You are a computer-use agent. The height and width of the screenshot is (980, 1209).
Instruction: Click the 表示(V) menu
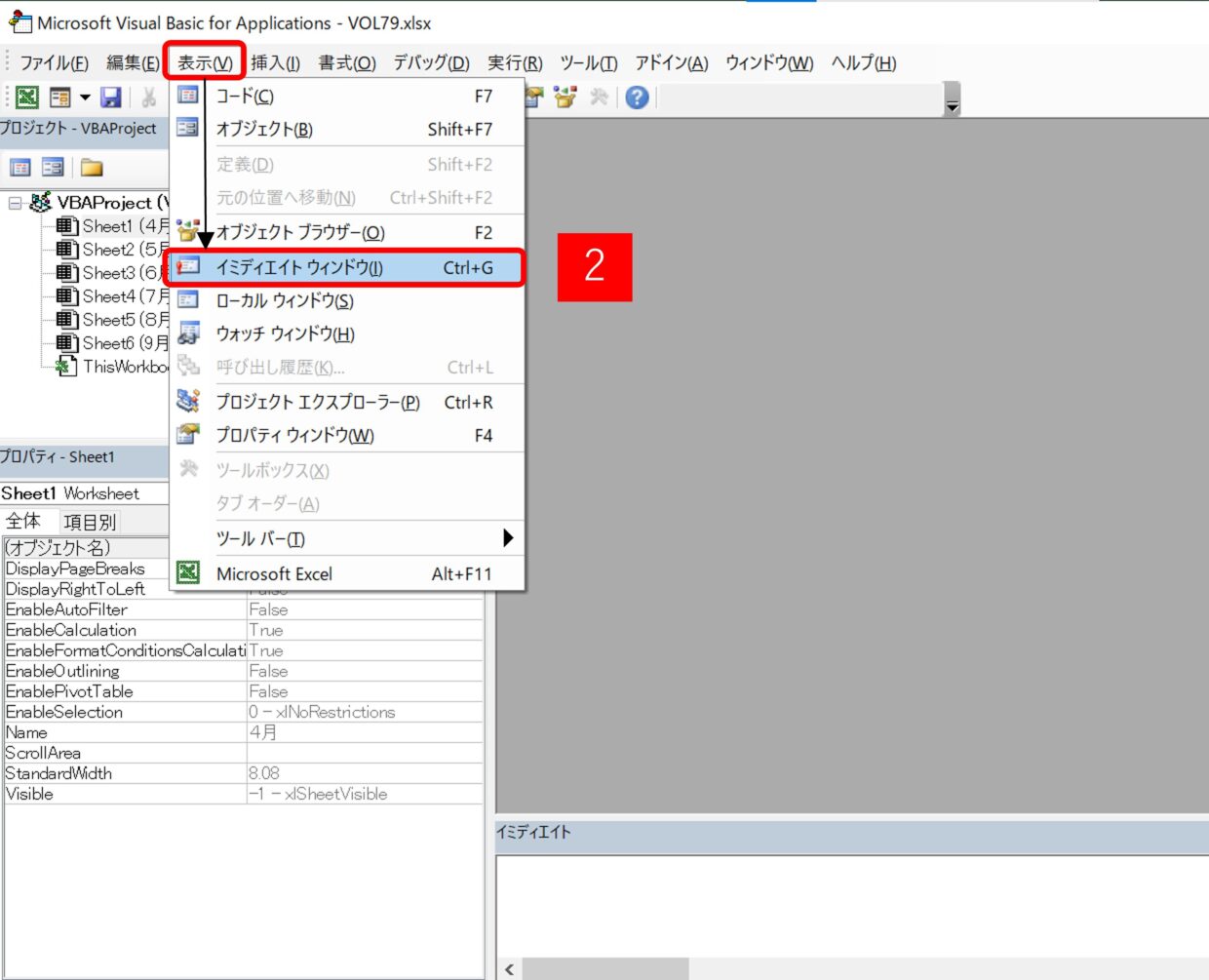click(205, 63)
